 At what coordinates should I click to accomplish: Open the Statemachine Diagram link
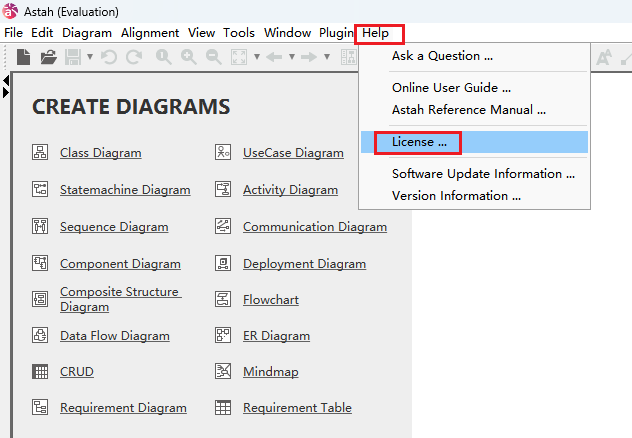[125, 189]
